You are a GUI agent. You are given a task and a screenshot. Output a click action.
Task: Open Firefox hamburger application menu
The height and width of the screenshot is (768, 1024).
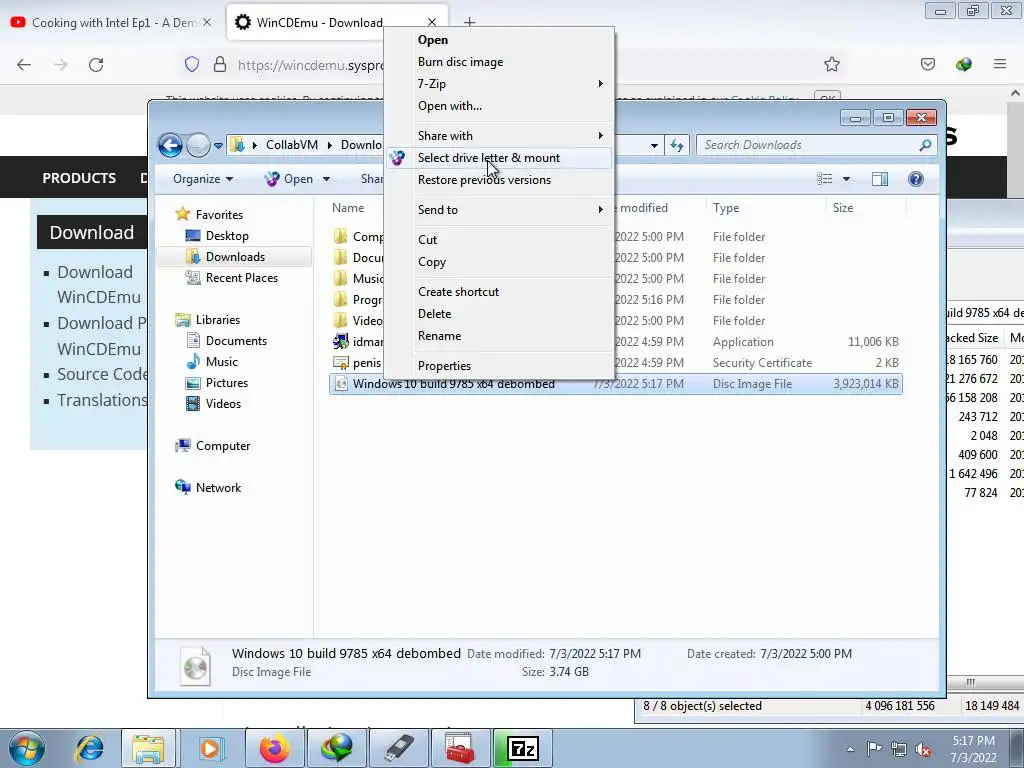[1000, 64]
